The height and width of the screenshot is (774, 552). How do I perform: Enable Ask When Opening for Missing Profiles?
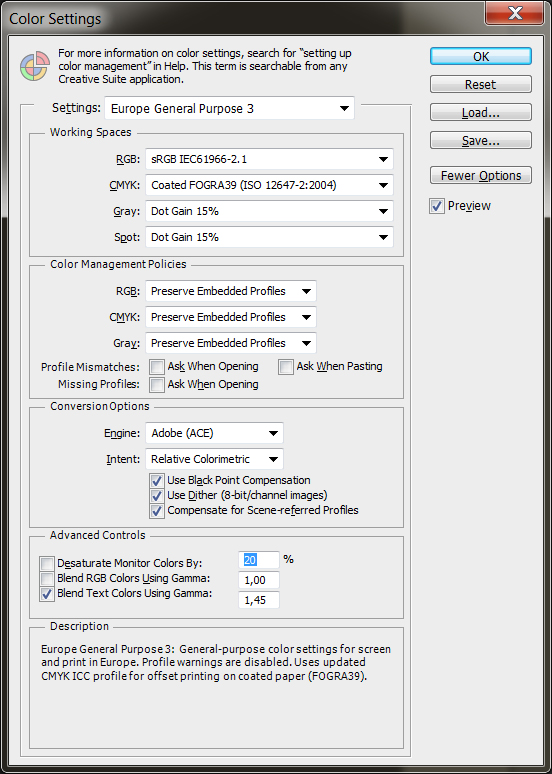point(157,385)
